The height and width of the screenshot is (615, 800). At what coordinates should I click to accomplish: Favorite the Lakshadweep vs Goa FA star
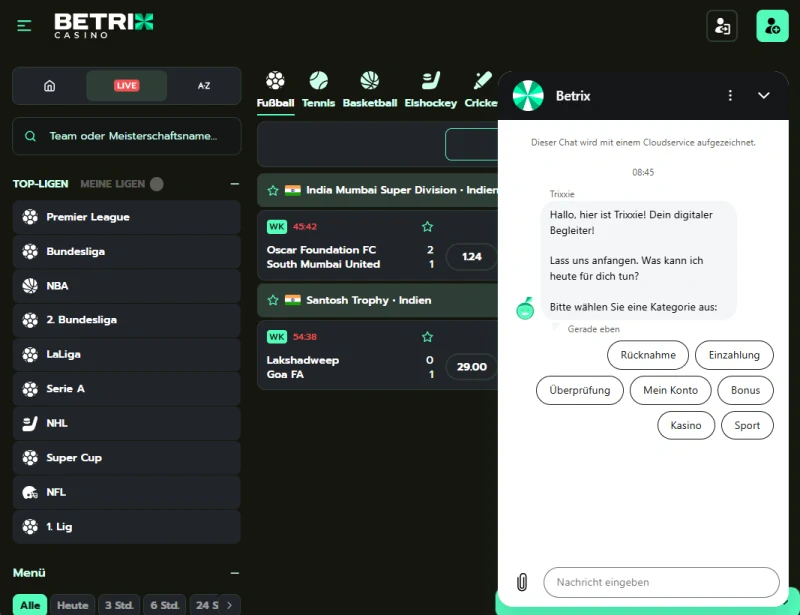click(427, 337)
